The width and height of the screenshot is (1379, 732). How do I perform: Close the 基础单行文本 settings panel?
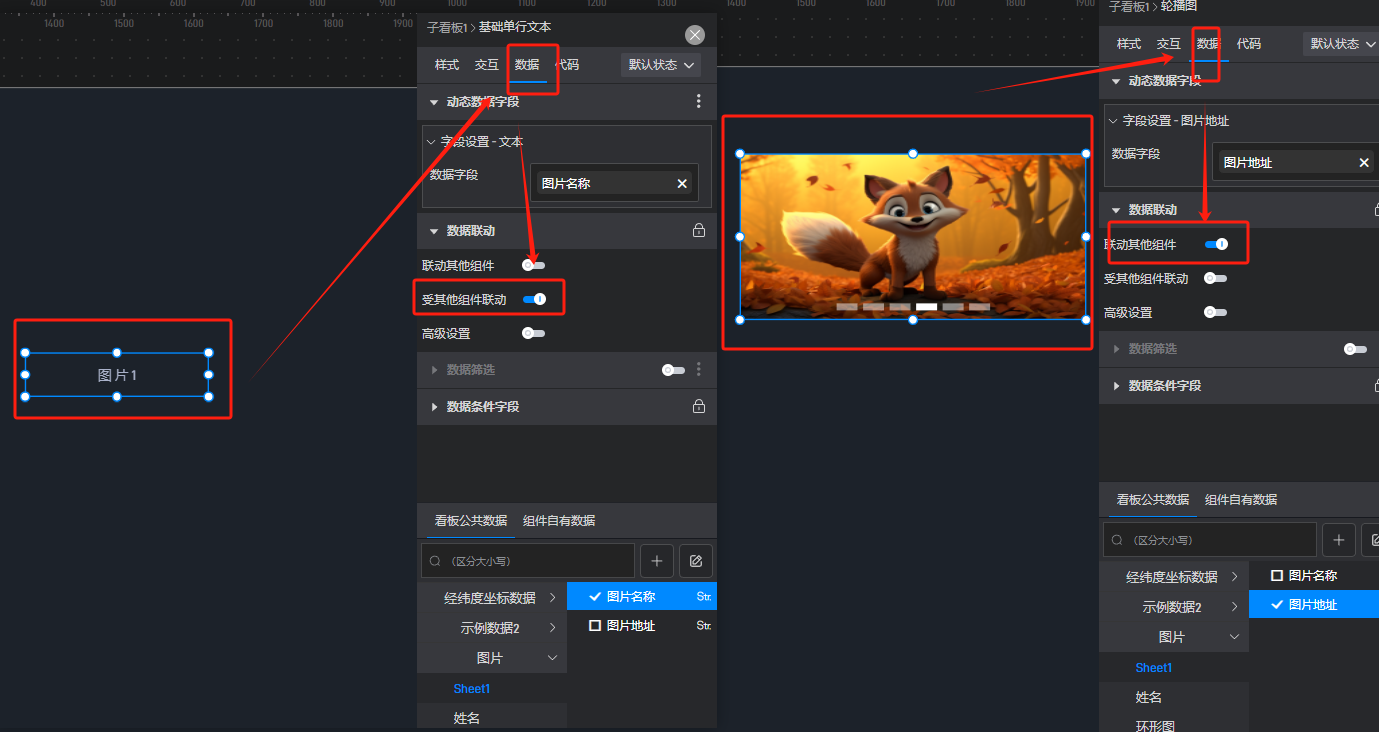pos(695,35)
